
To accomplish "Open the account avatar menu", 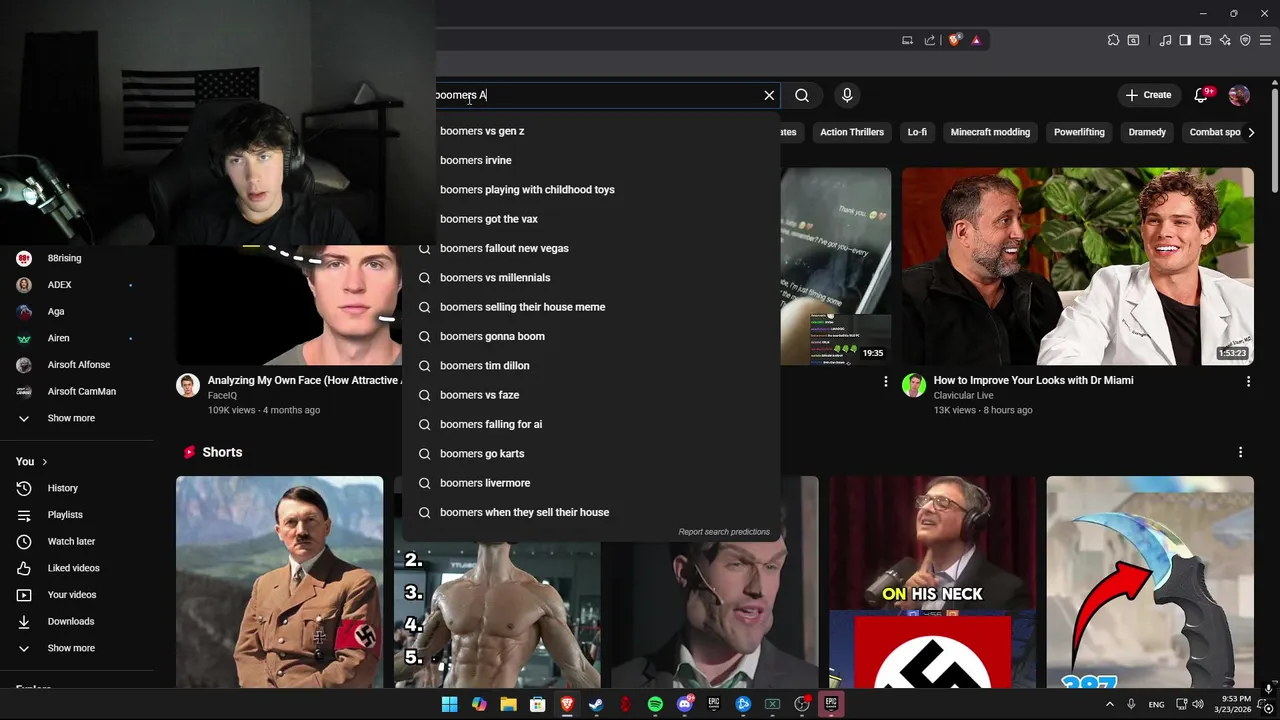I will tap(1239, 95).
